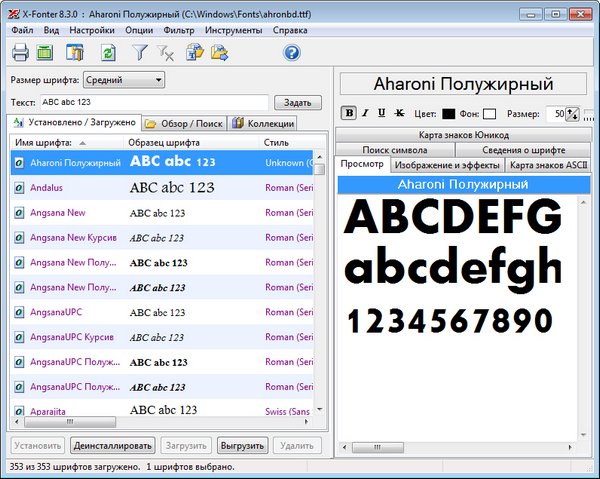600x479 pixels.
Task: Click the blue funnel filter icon
Action: (x=140, y=53)
